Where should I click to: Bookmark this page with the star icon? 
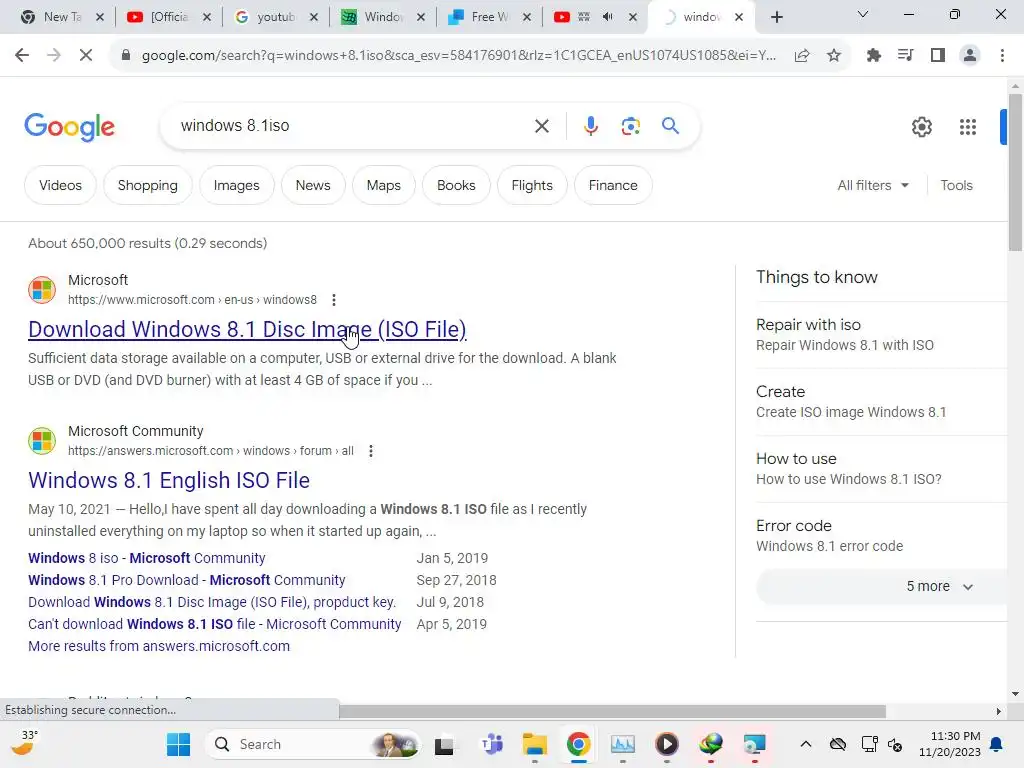pyautogui.click(x=834, y=56)
